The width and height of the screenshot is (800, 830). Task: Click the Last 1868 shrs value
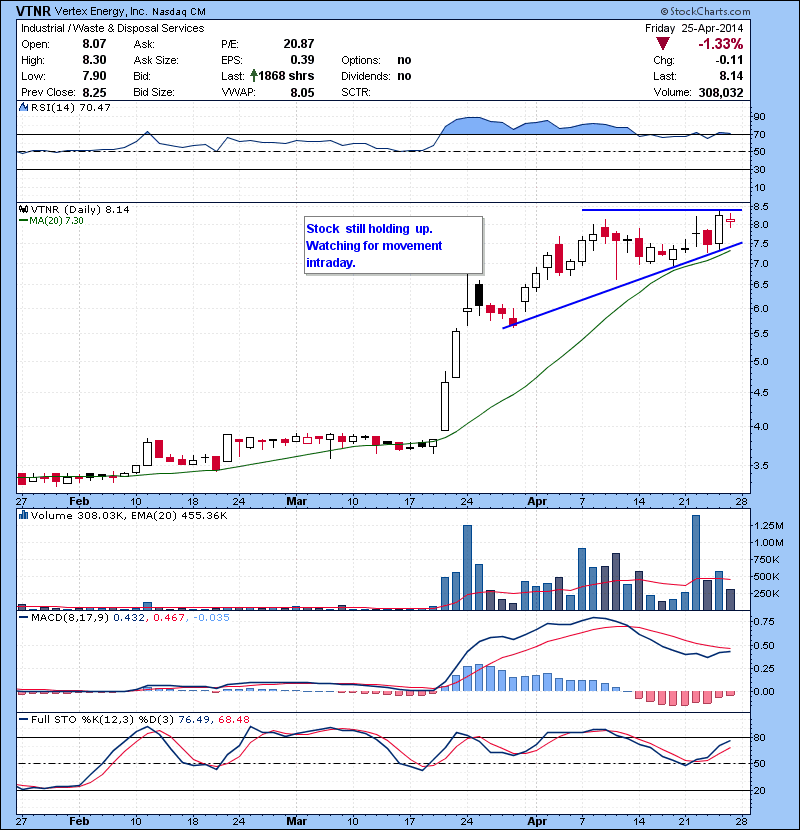(286, 76)
